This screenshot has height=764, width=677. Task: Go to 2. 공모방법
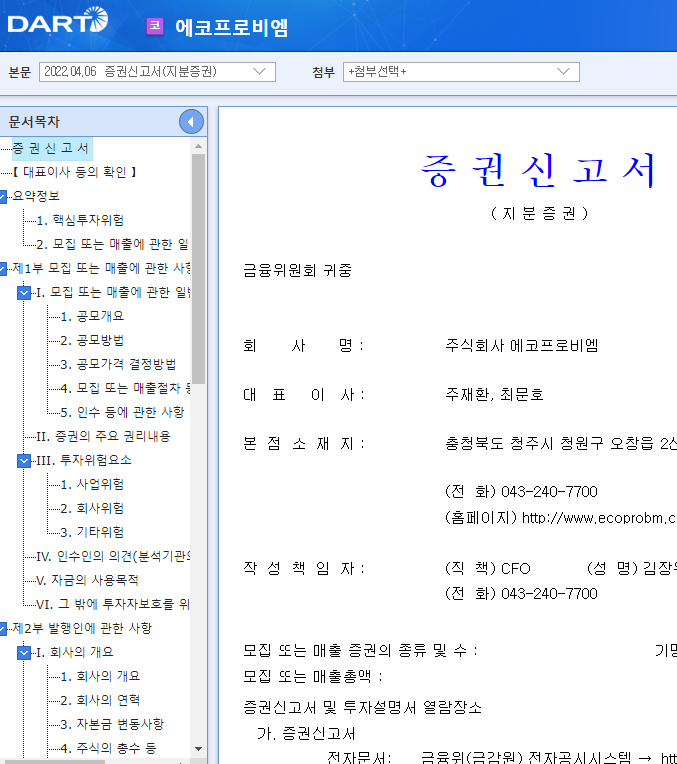pos(92,340)
